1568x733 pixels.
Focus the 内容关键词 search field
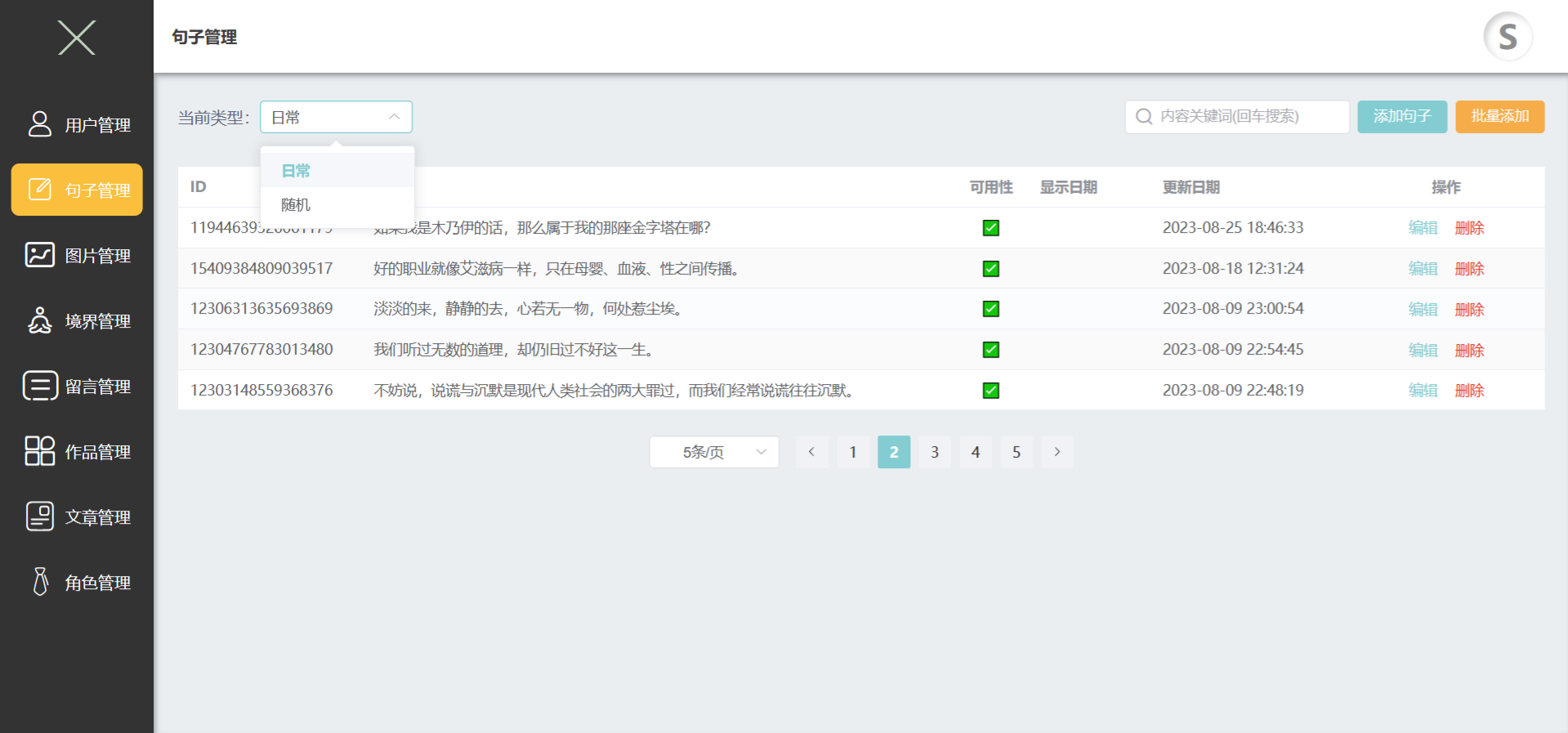click(x=1237, y=117)
